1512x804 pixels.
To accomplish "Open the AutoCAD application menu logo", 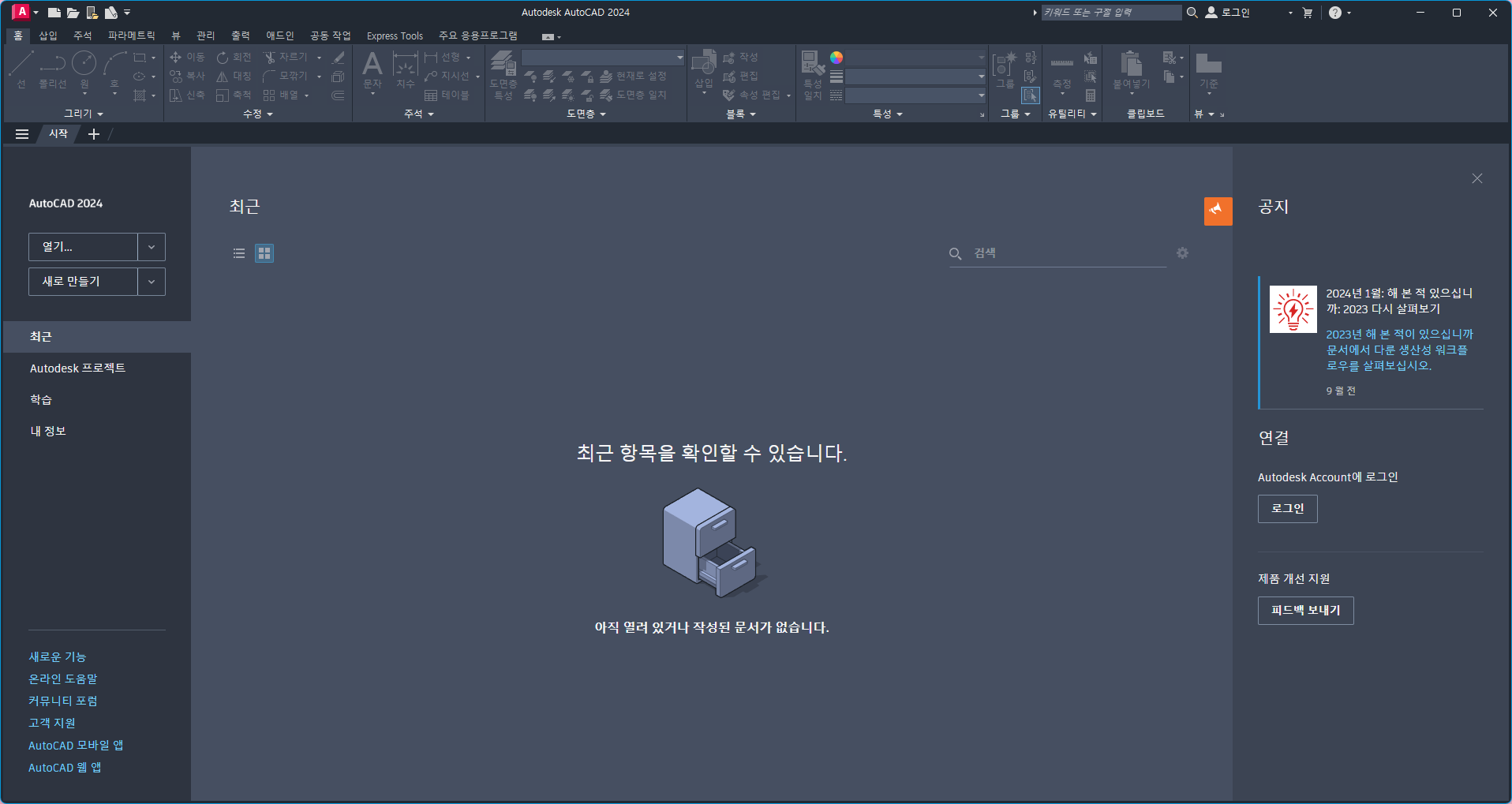I will point(21,12).
